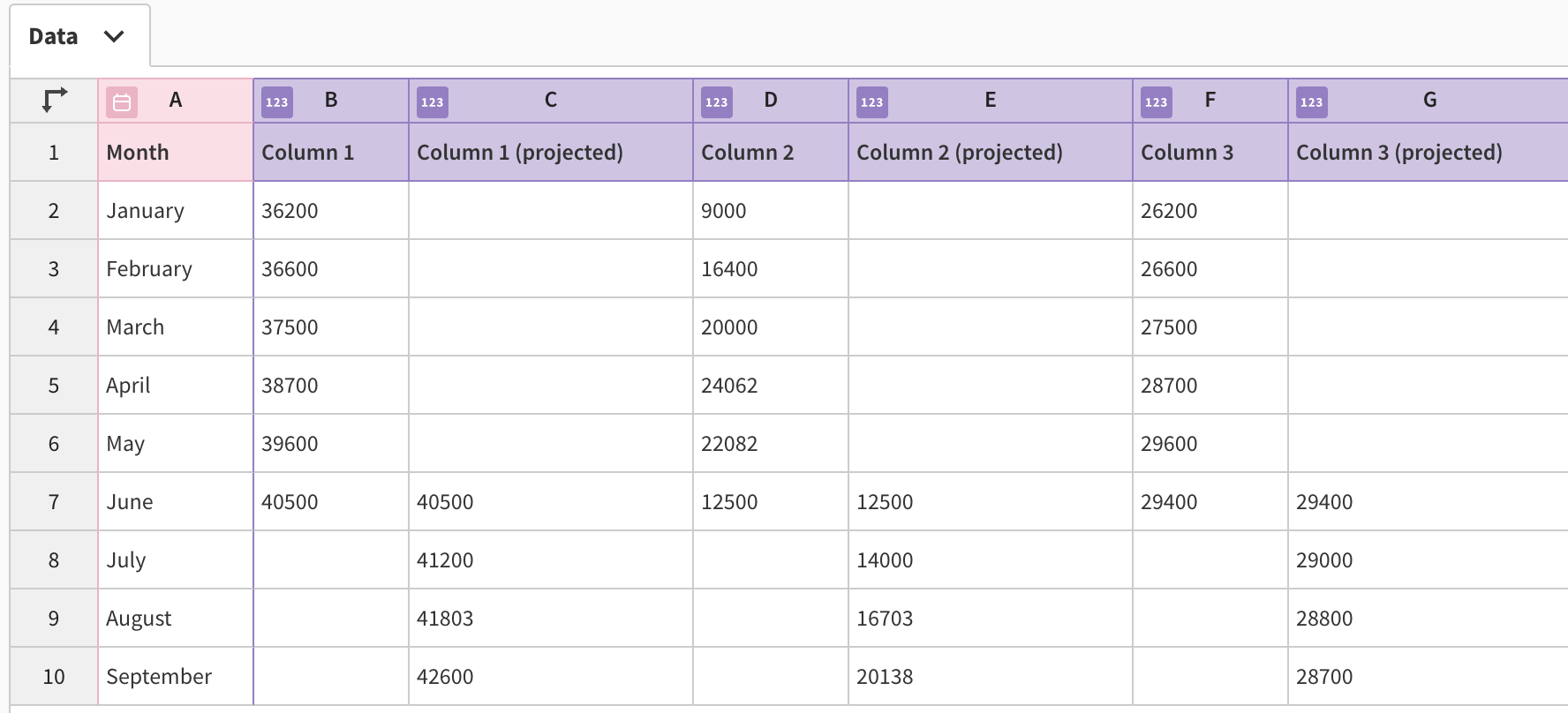Viewport: 1568px width, 713px height.
Task: Click the Column 2 (projected) header cell
Action: pos(991,153)
